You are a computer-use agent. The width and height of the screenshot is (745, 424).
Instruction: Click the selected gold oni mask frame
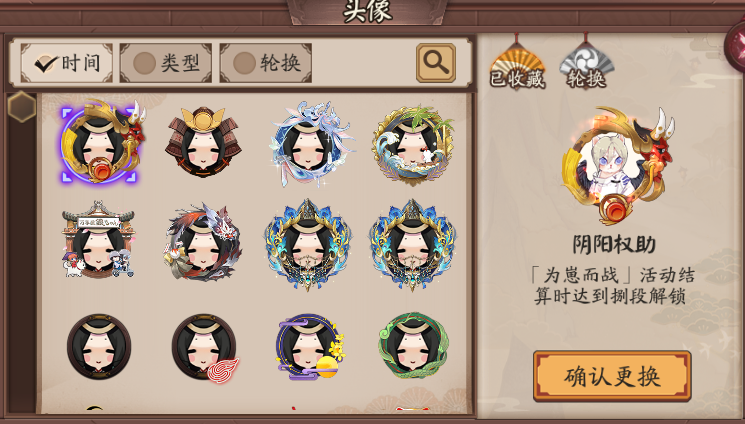click(x=101, y=143)
